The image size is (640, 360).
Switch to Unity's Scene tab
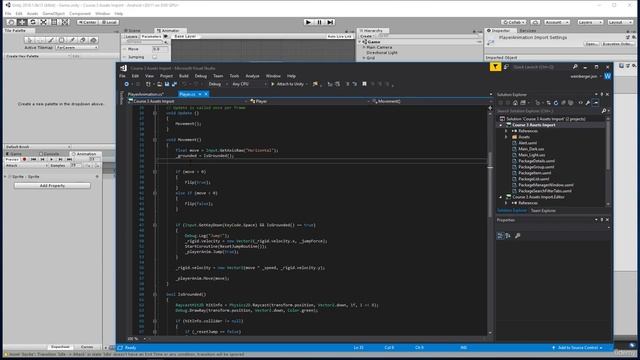[x=133, y=31]
